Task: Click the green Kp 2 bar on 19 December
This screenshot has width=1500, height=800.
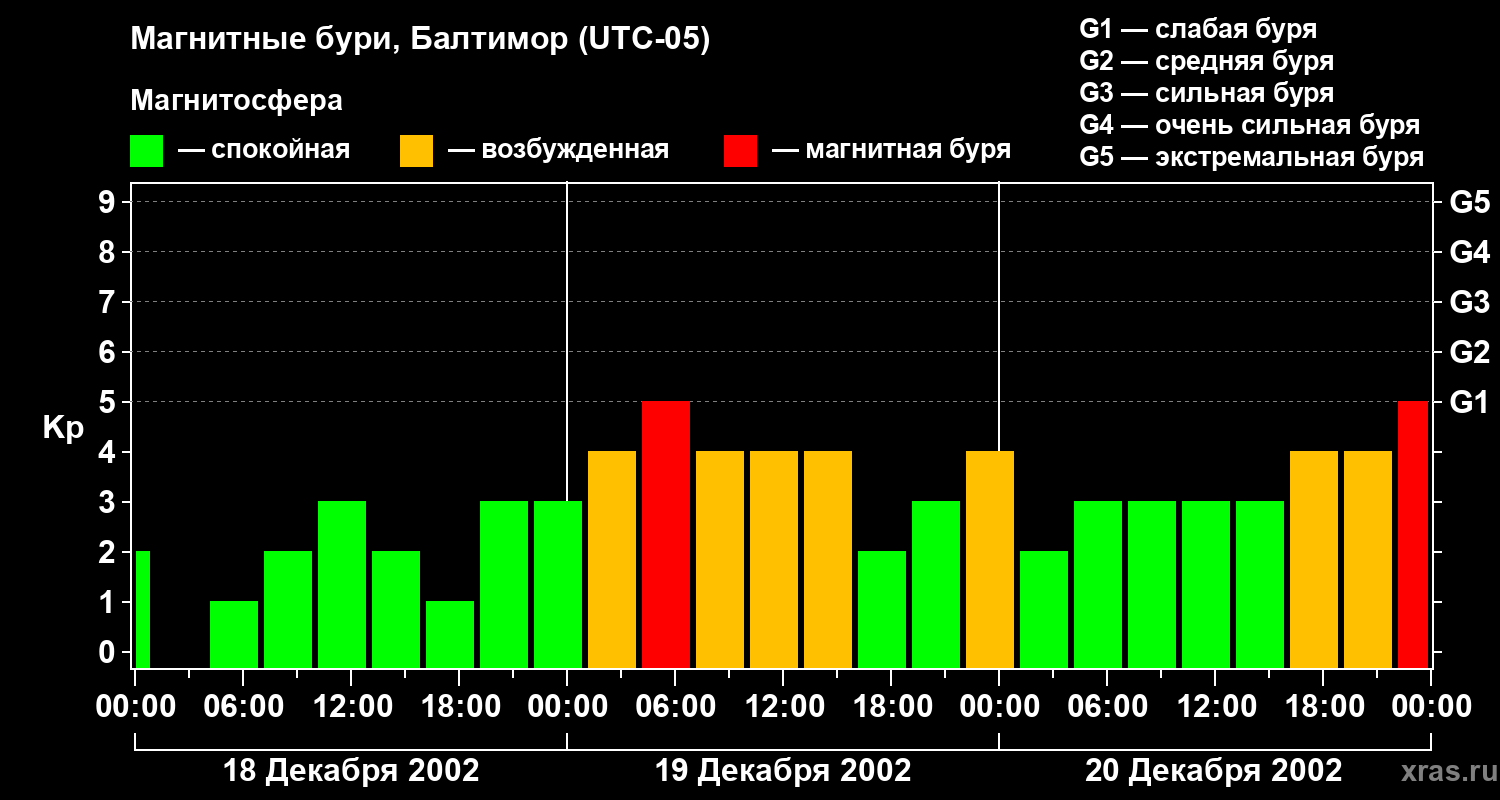Action: coord(882,609)
